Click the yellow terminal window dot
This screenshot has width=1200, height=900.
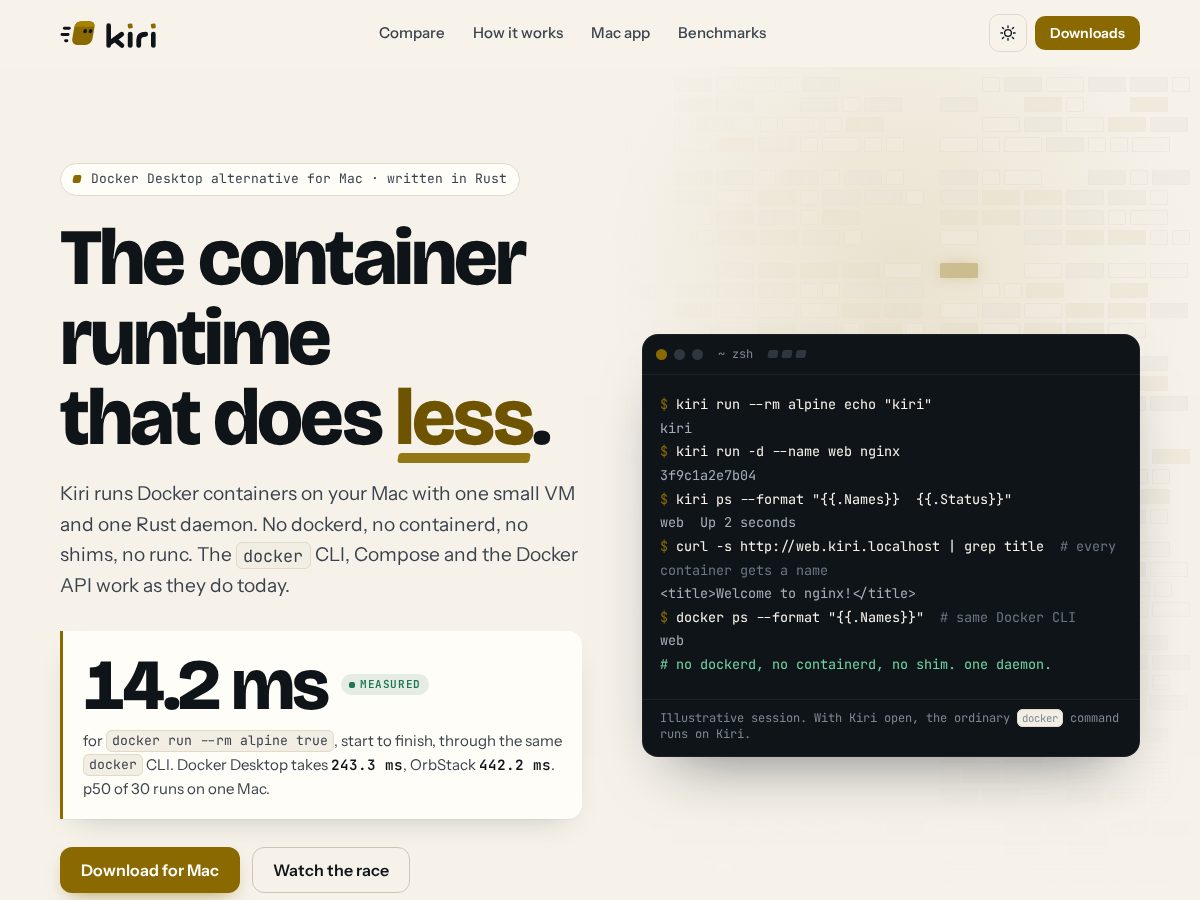tap(661, 354)
